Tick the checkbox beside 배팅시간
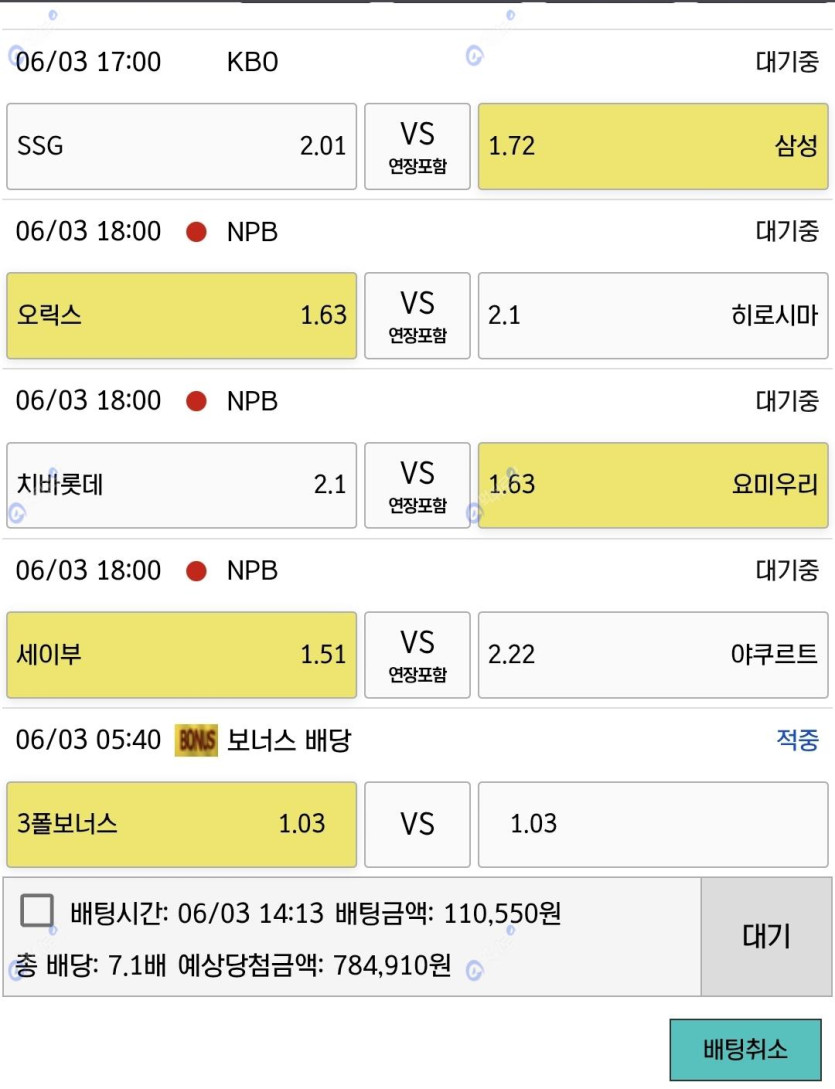The height and width of the screenshot is (1089, 835). click(37, 911)
